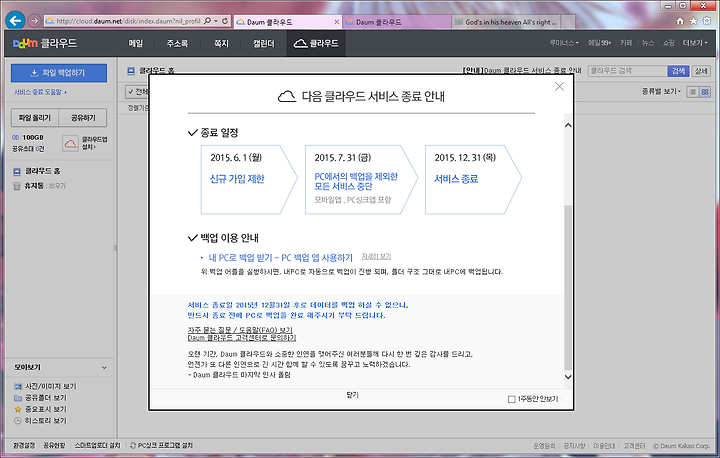Click the scroll-down arrow in the dialog
This screenshot has height=458, width=720.
[568, 377]
